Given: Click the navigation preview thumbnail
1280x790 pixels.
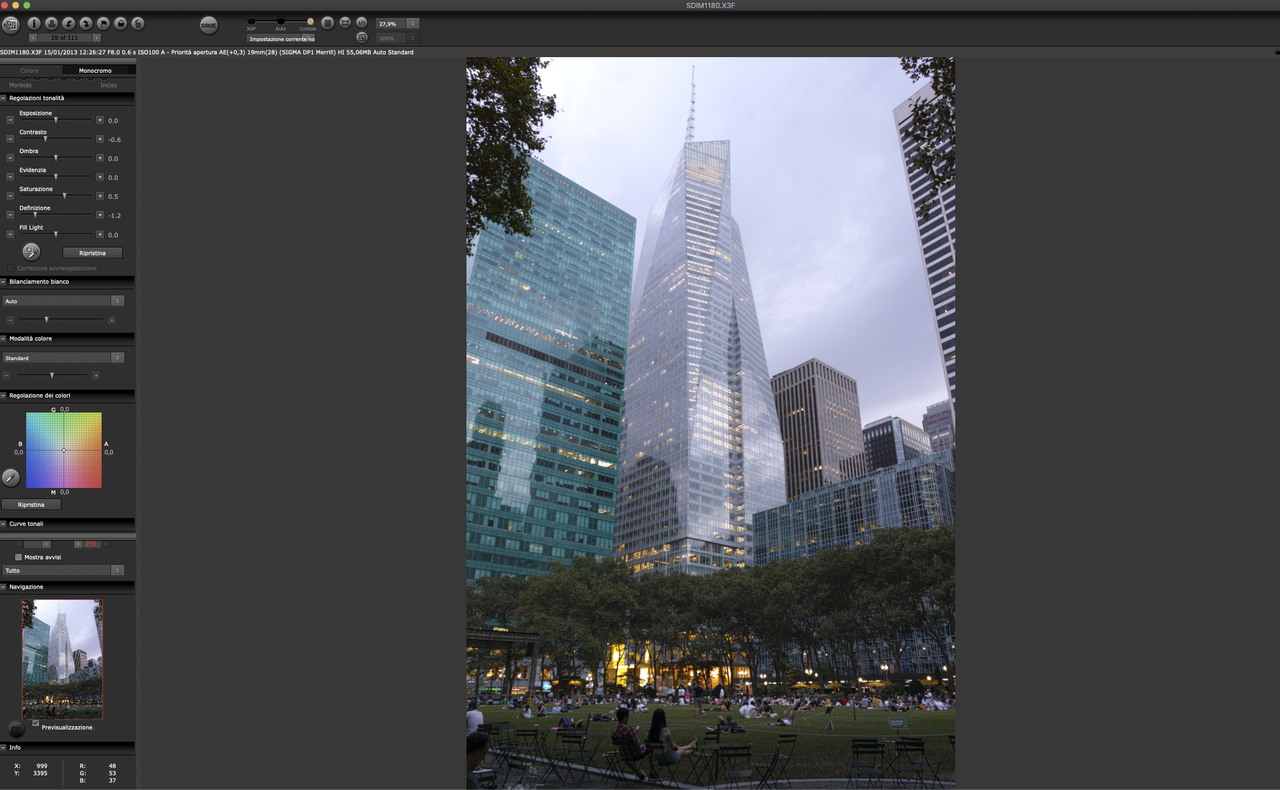Looking at the screenshot, I should click(x=62, y=658).
